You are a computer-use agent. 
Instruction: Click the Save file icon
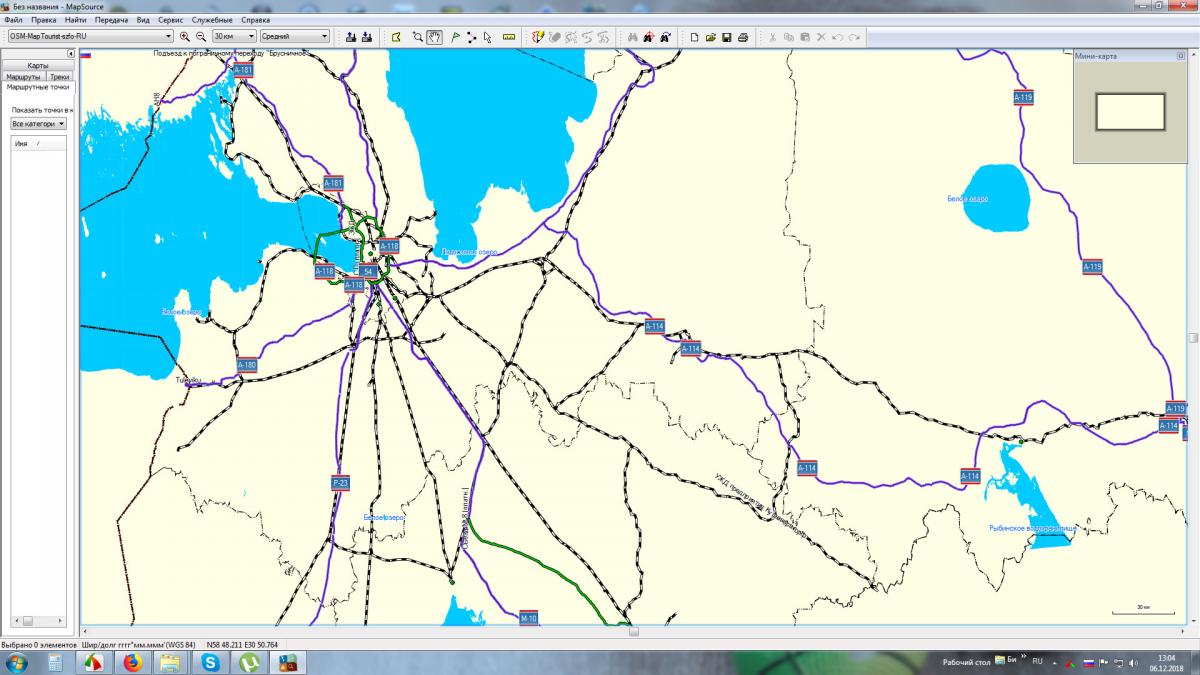tap(727, 37)
